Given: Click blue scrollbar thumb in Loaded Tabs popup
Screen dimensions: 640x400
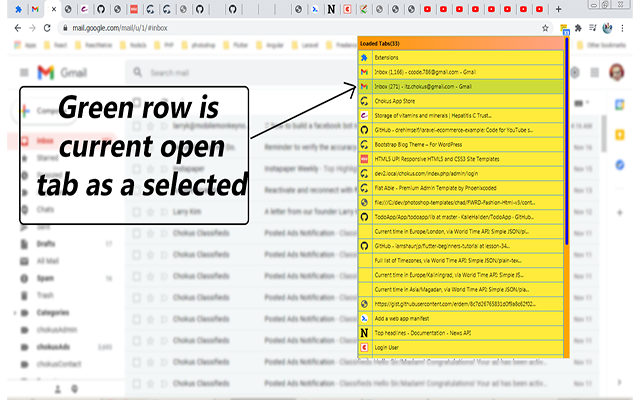Looking at the screenshot, I should tap(567, 141).
